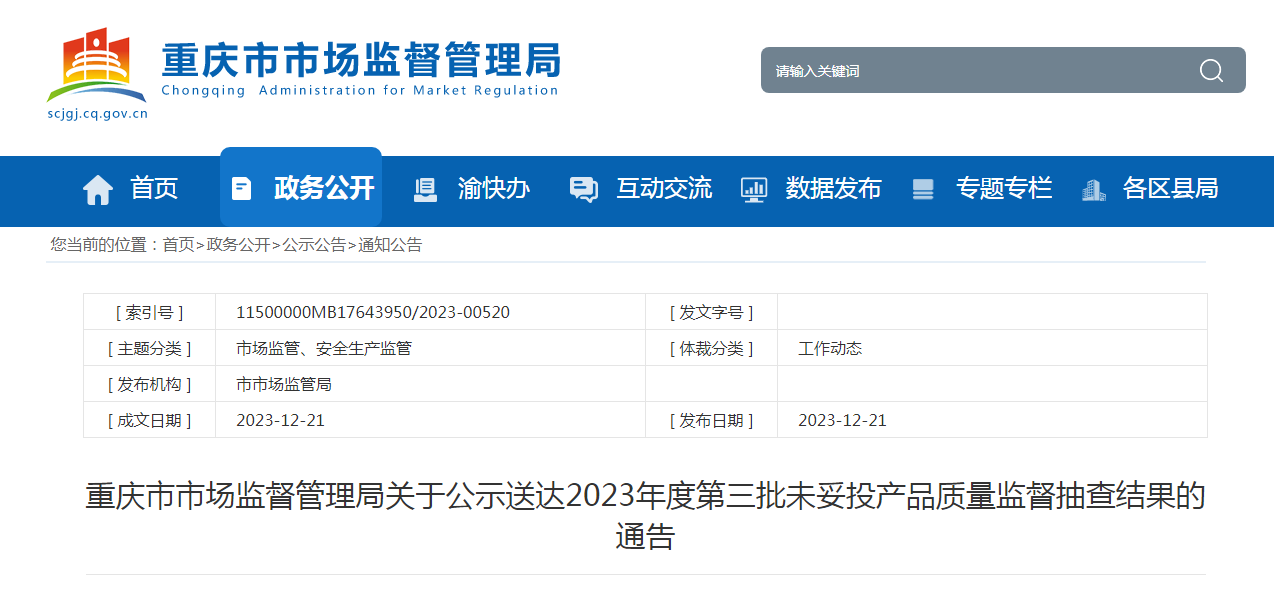Click the English subtitle Chongqing Administration for Market Regulation
Image resolution: width=1274 pixels, height=589 pixels.
[360, 90]
